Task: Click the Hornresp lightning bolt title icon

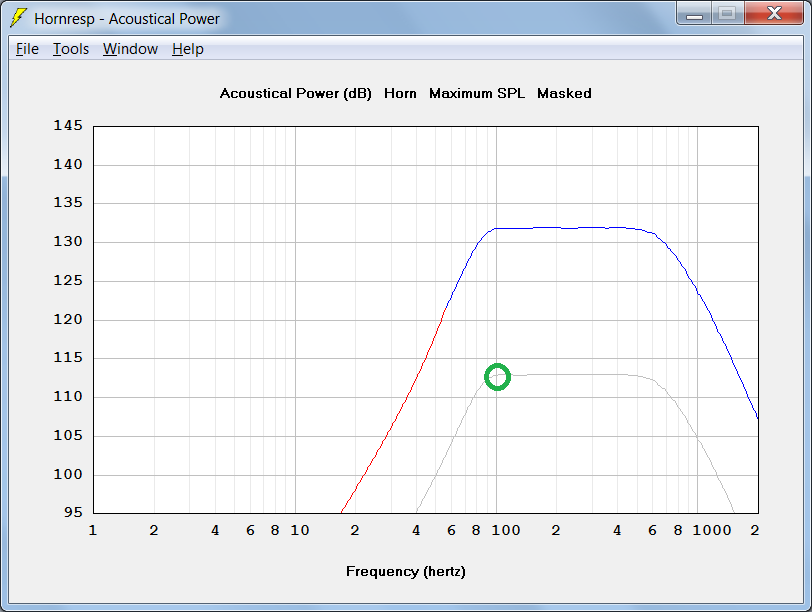Action: click(x=19, y=18)
